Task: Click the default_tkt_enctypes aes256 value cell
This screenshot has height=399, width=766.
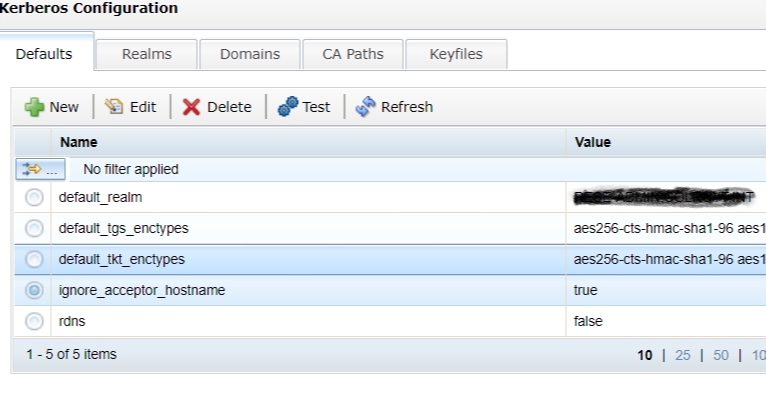Action: click(x=666, y=259)
